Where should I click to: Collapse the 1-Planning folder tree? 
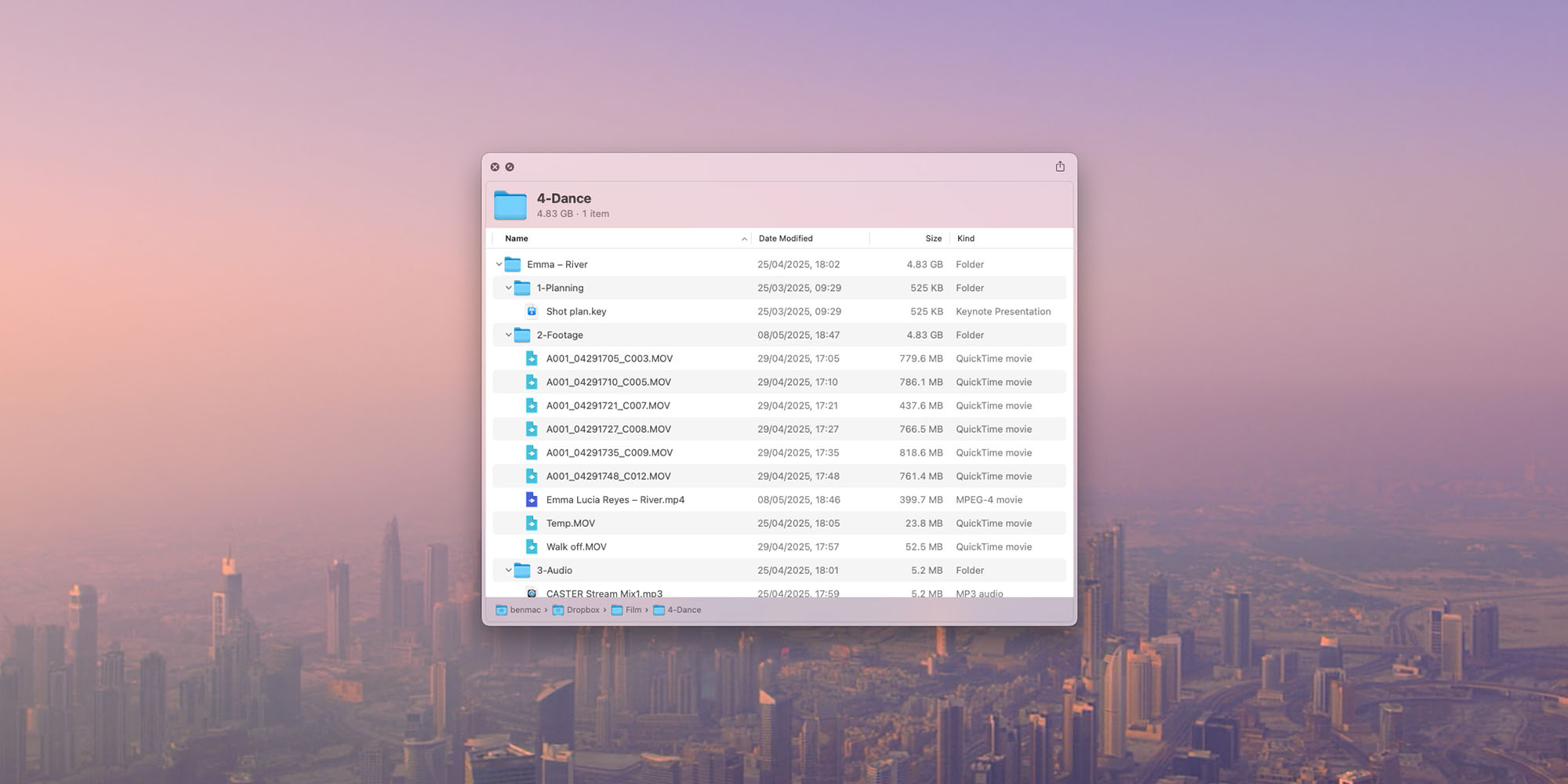[508, 288]
